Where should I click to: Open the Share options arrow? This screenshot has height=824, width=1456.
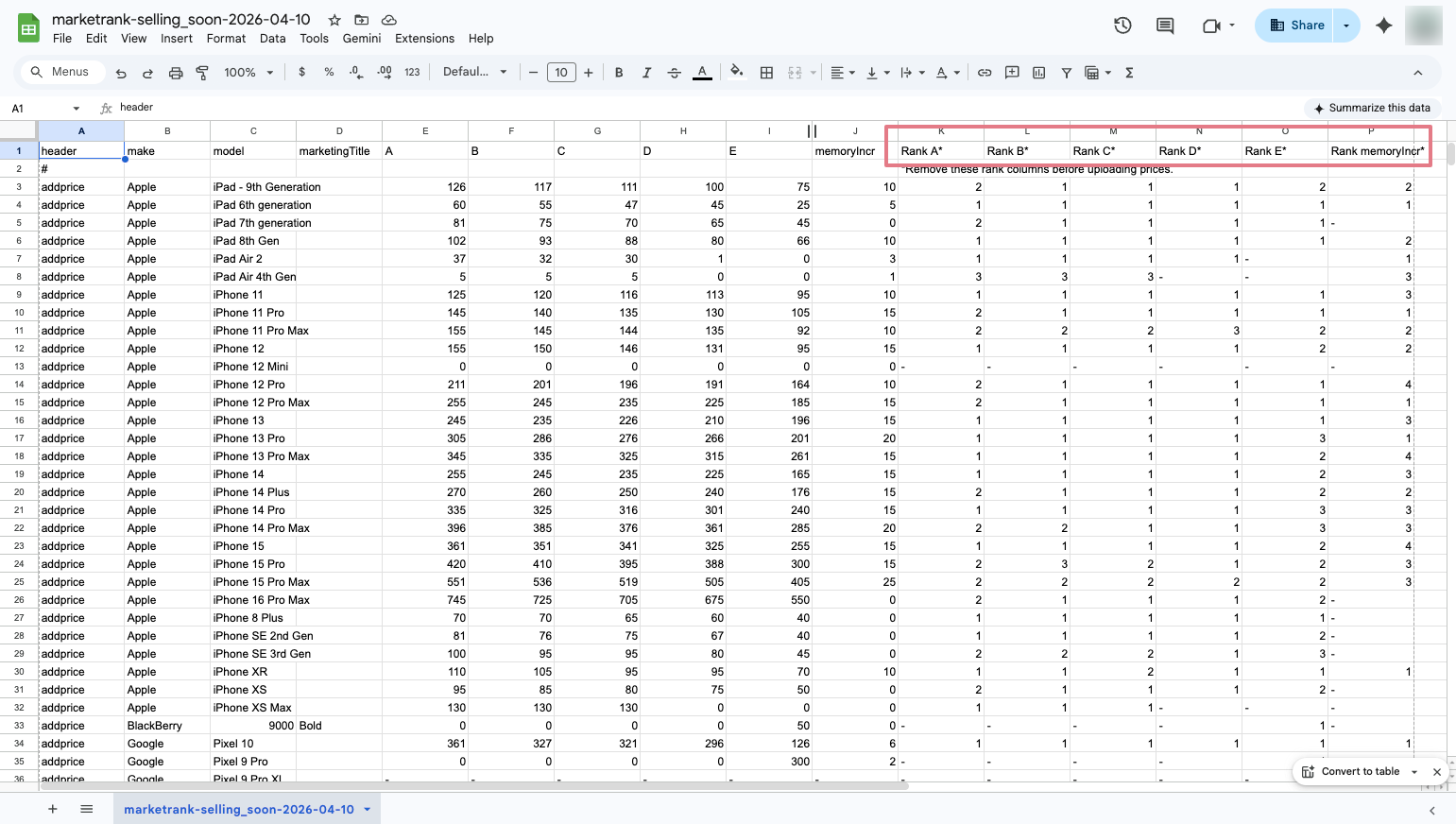coord(1346,26)
